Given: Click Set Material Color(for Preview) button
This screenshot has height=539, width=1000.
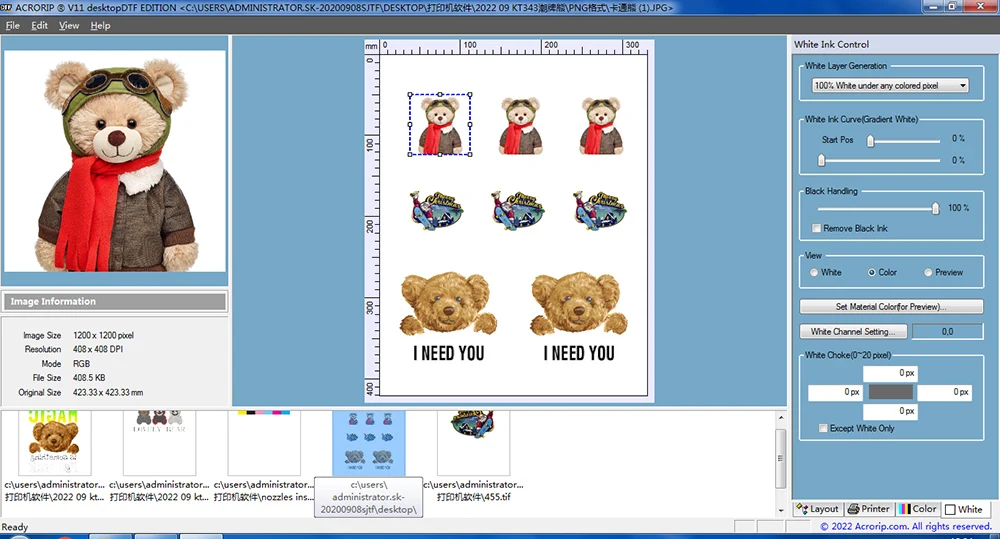Looking at the screenshot, I should (x=891, y=307).
